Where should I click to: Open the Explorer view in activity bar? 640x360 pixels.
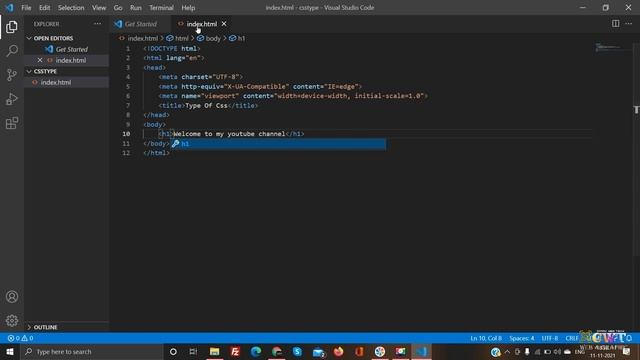tap(12, 27)
